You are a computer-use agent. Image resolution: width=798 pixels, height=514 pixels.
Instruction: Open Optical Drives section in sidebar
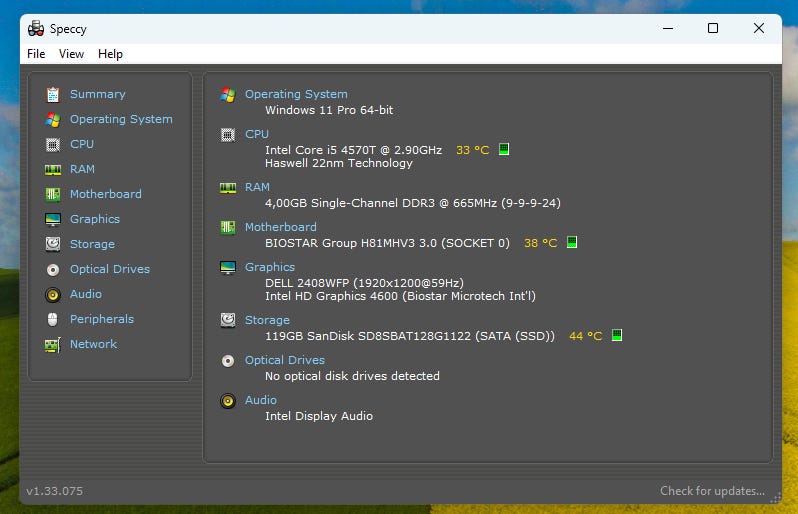tap(110, 269)
